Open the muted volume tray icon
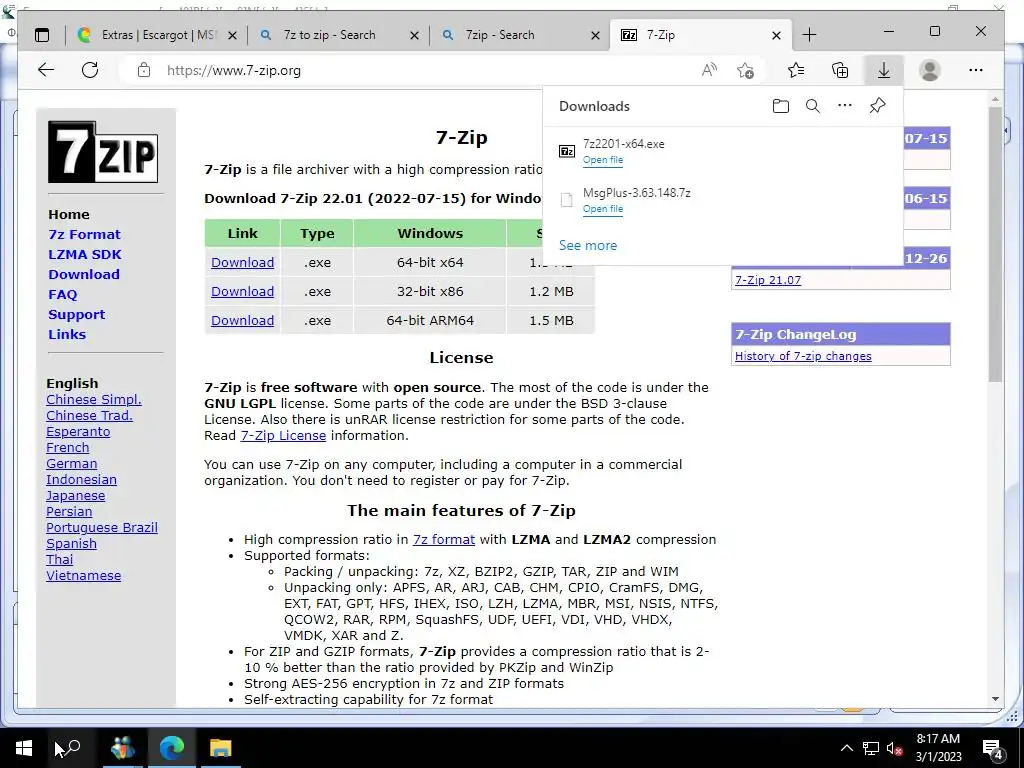The image size is (1024, 768). (895, 748)
